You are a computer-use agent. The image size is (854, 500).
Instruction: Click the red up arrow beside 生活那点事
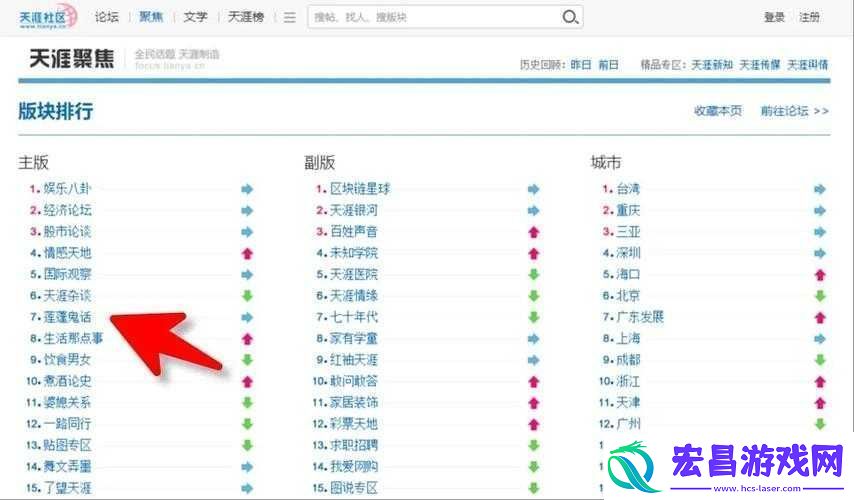click(247, 339)
